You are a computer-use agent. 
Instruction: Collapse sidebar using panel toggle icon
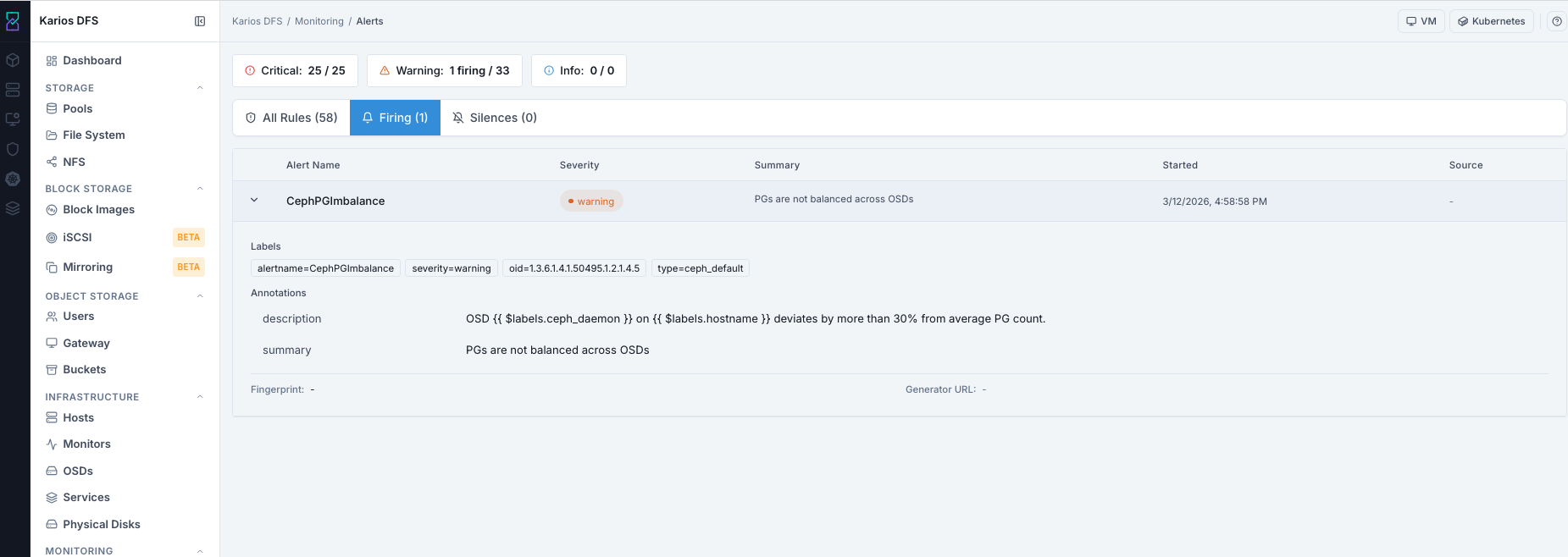(x=200, y=21)
